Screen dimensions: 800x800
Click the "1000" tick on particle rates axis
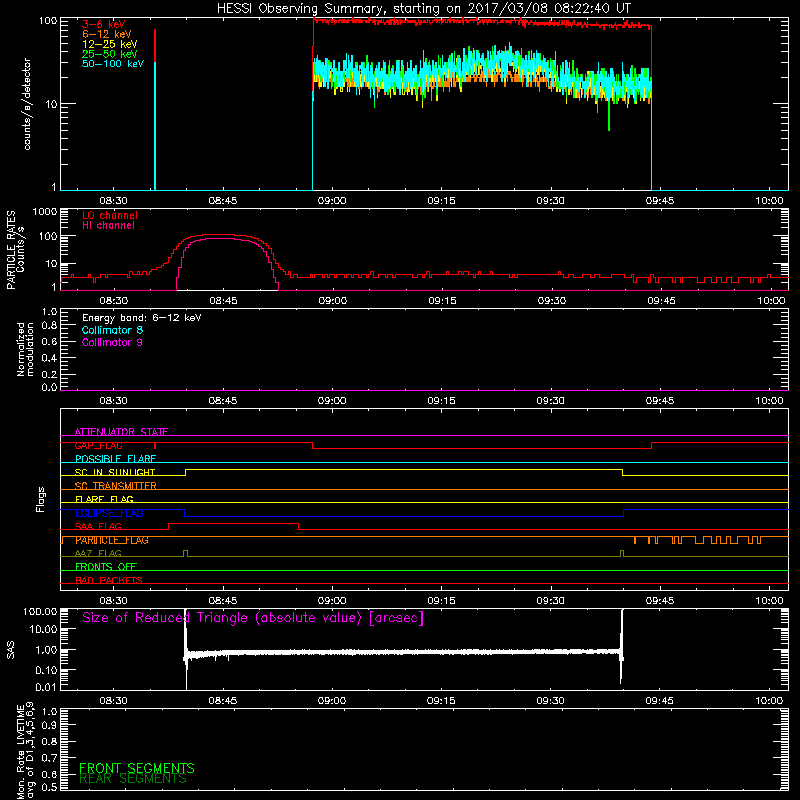(45, 212)
